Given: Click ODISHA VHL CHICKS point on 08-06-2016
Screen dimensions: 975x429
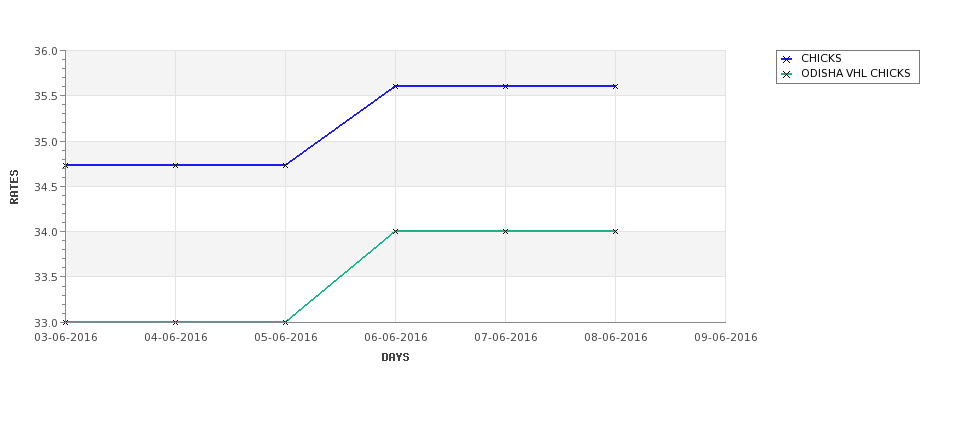Looking at the screenshot, I should click(x=616, y=231).
